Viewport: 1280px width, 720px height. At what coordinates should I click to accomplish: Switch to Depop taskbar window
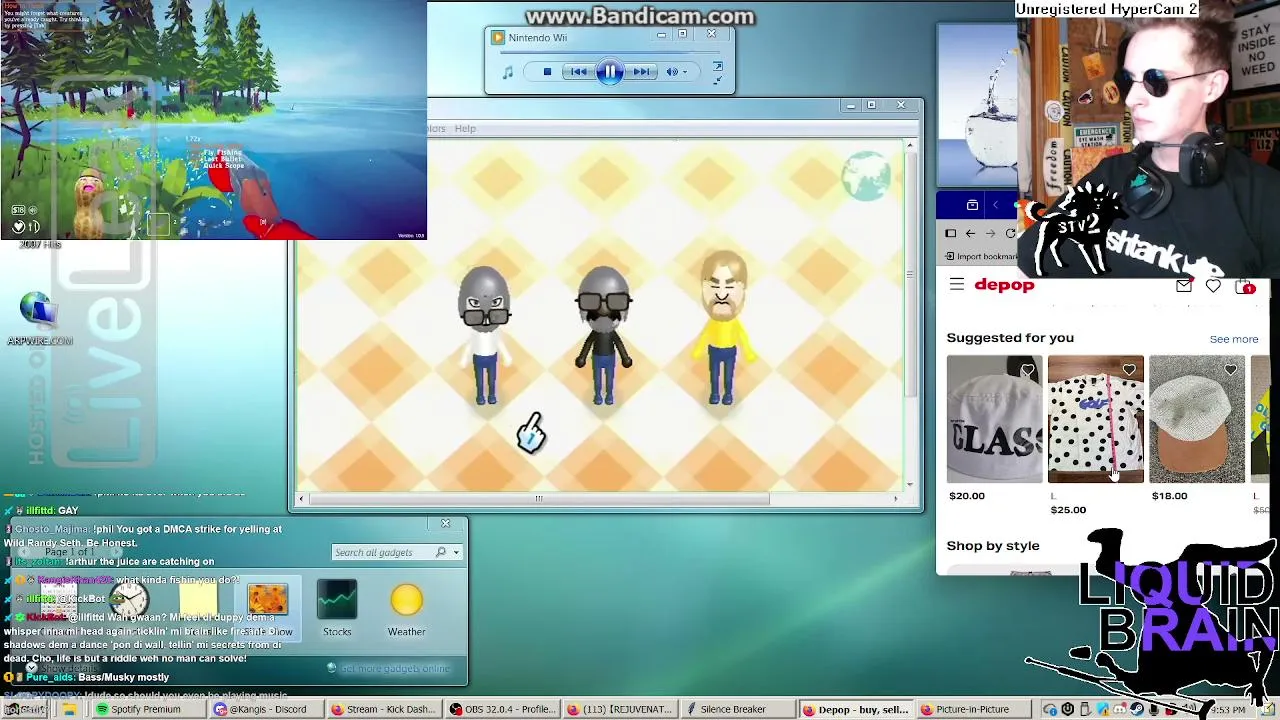[x=856, y=709]
